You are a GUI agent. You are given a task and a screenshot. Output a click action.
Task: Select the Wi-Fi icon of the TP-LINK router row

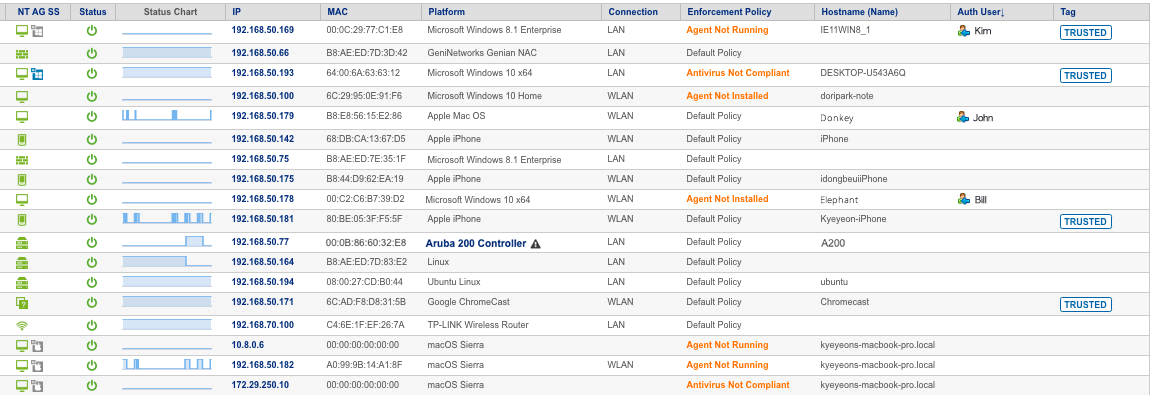coord(21,325)
